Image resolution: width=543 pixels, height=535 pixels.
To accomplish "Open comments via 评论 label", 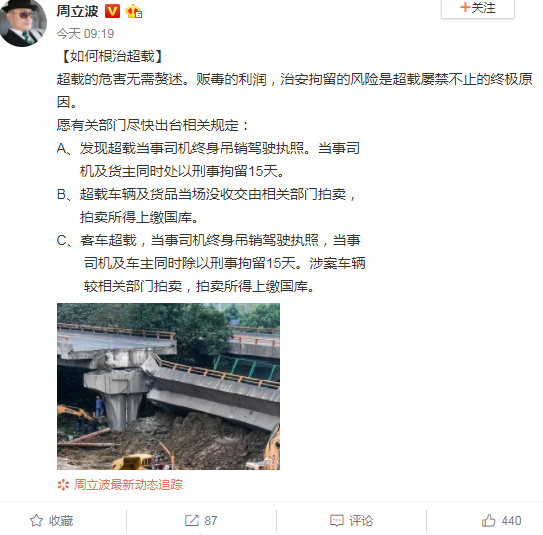I will (361, 520).
